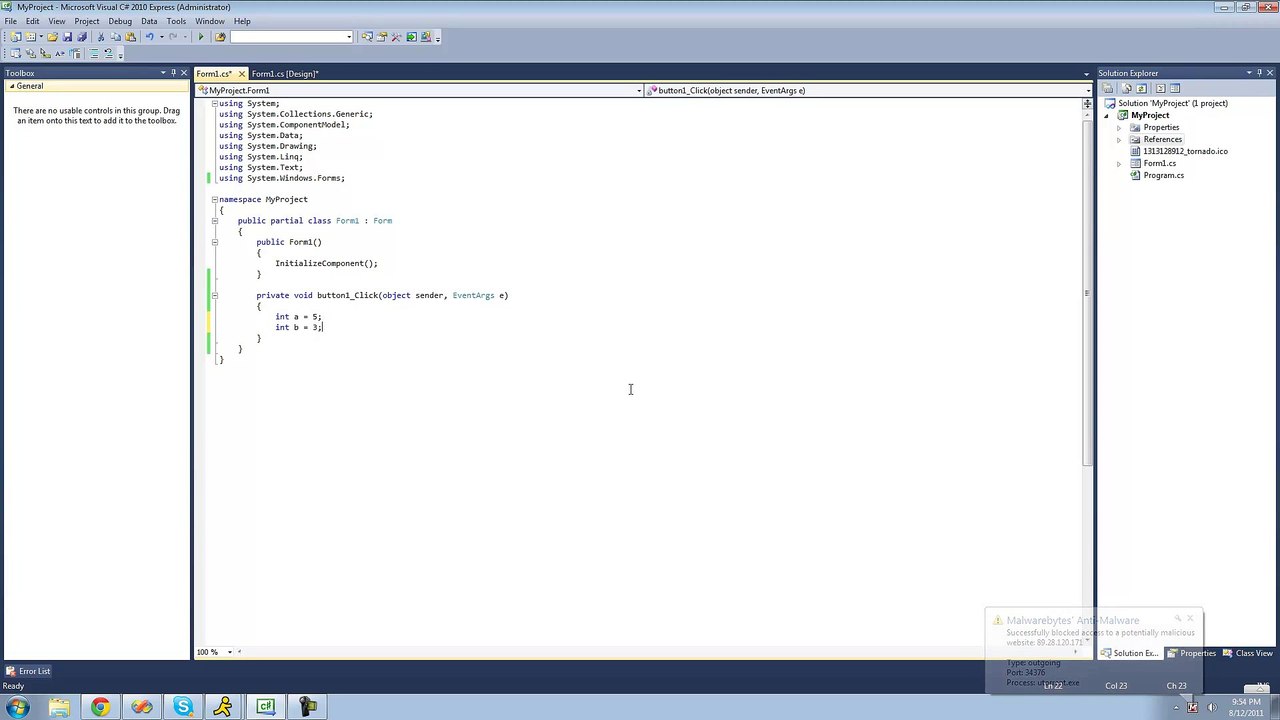Click the Save All toolbar icon
The image size is (1280, 720).
pyautogui.click(x=82, y=37)
